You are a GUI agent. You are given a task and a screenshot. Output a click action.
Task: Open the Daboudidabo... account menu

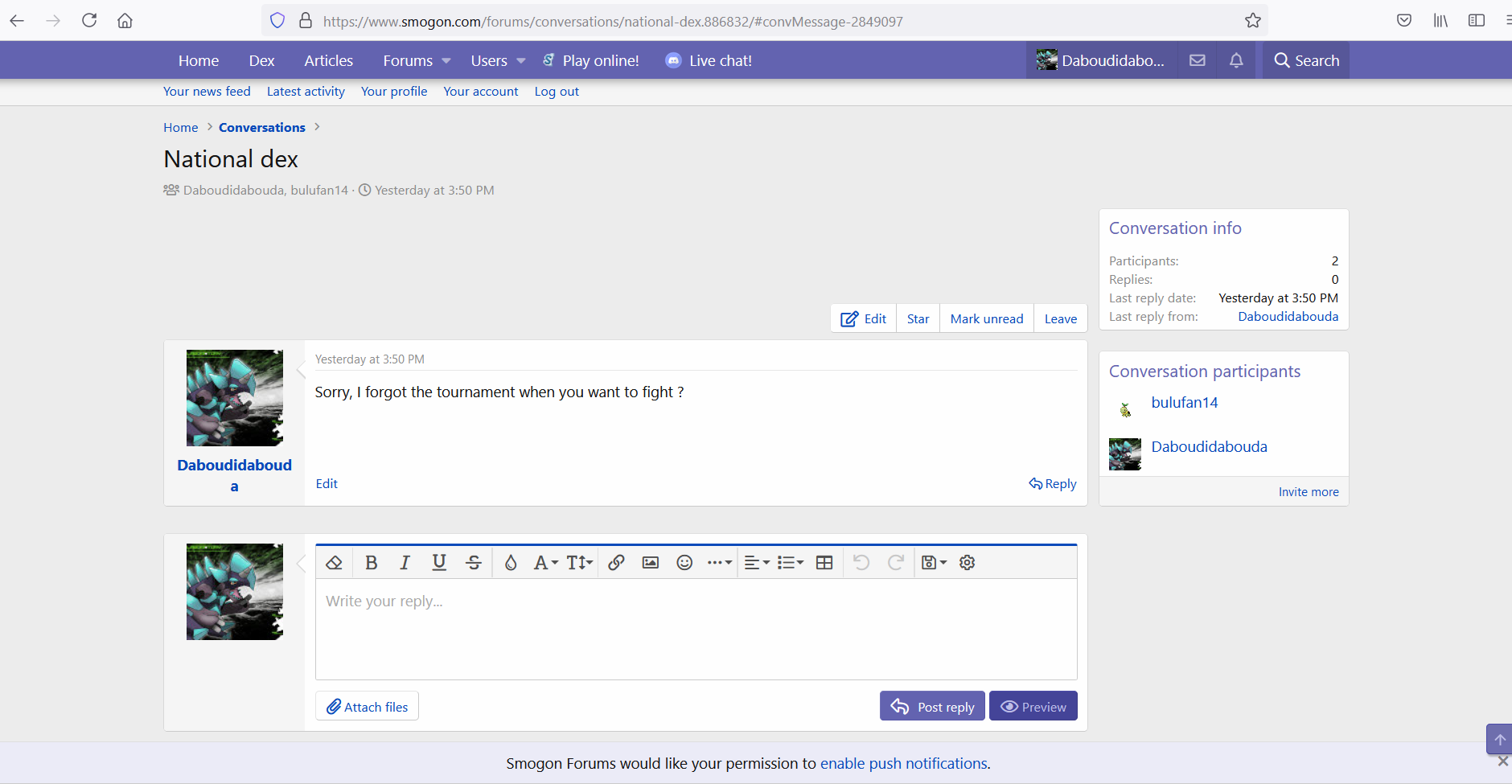click(1101, 60)
